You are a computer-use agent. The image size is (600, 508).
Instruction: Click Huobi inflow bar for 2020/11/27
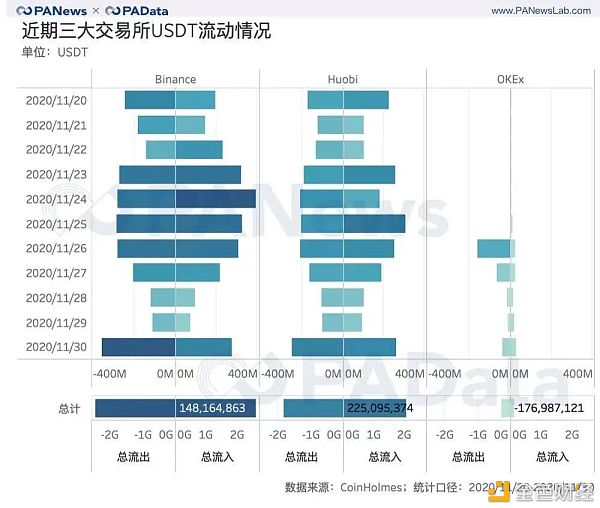362,273
